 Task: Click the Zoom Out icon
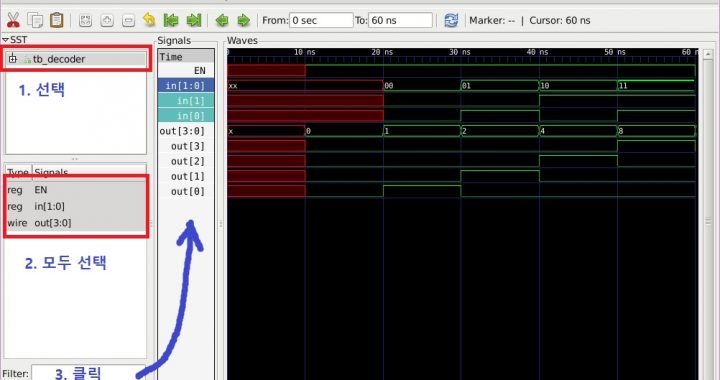point(129,20)
